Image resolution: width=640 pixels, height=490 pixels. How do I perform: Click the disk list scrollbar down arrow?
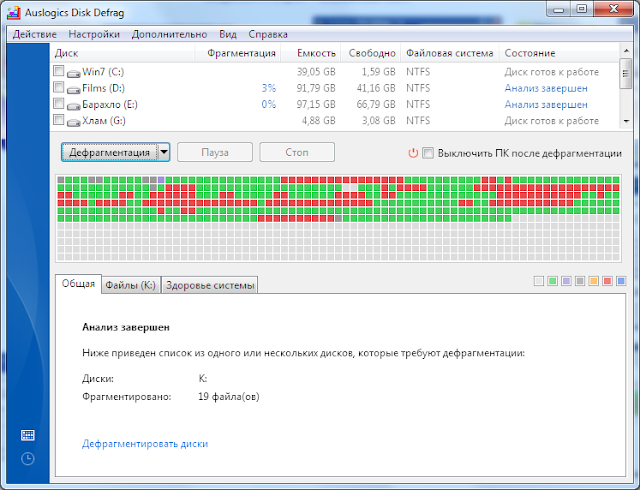[626, 121]
